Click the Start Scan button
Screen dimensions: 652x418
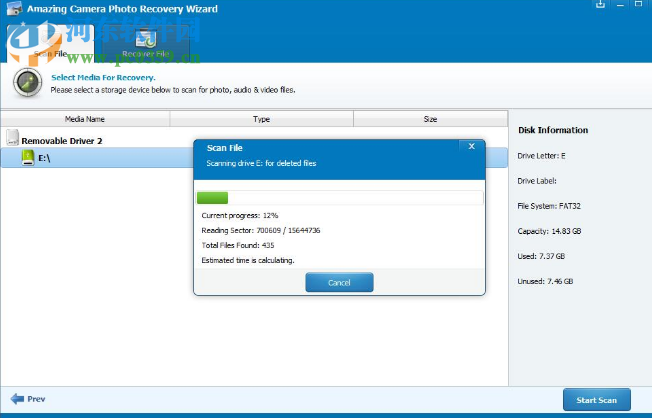point(597,400)
